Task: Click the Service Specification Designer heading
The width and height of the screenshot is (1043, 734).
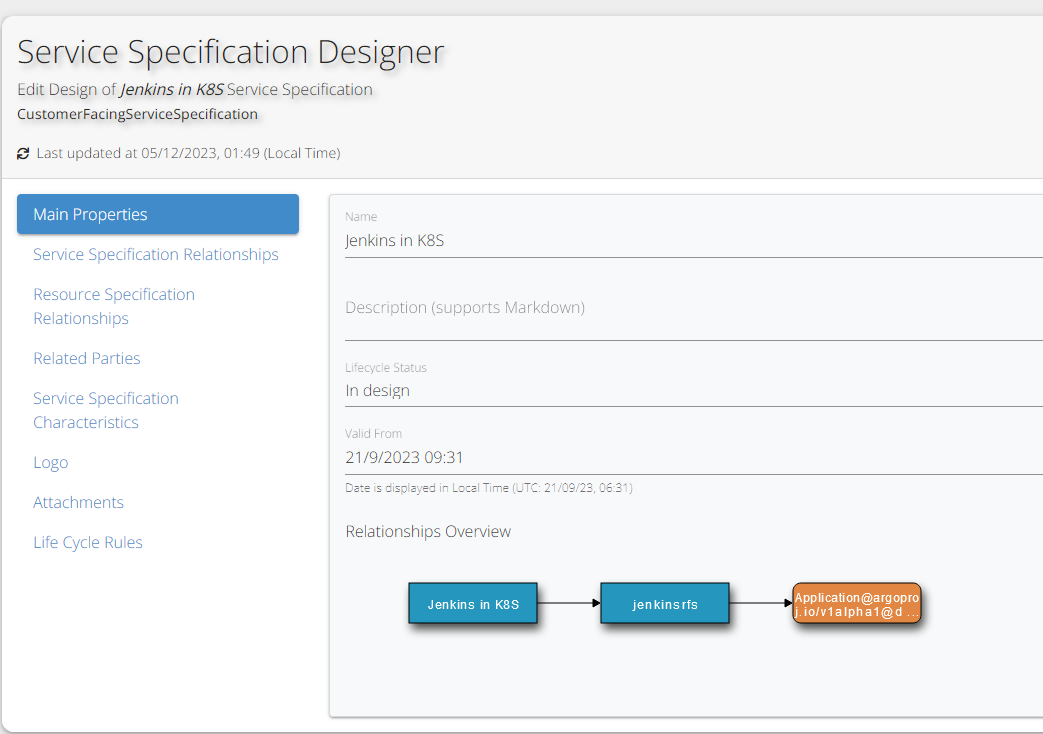Action: click(230, 51)
